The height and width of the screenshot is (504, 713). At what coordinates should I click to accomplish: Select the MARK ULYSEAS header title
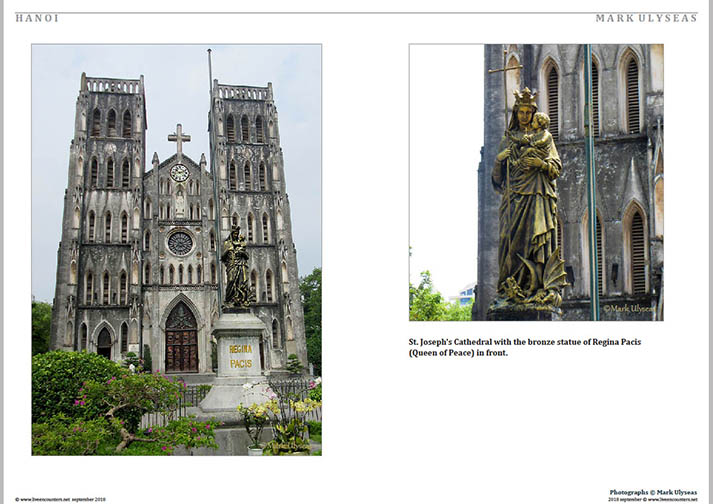coord(646,18)
